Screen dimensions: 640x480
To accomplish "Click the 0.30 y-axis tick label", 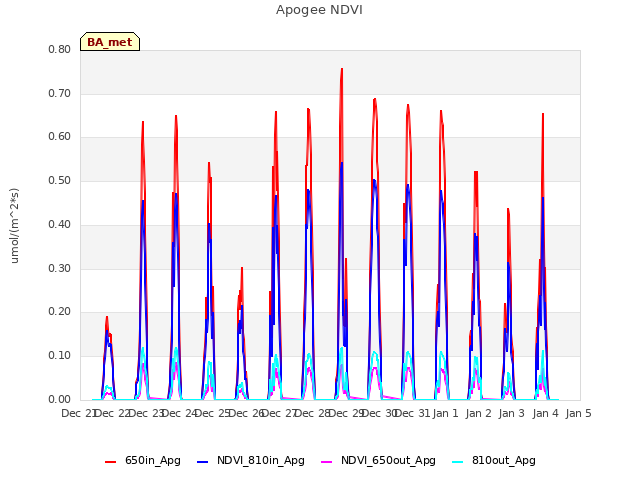I will pyautogui.click(x=60, y=269).
